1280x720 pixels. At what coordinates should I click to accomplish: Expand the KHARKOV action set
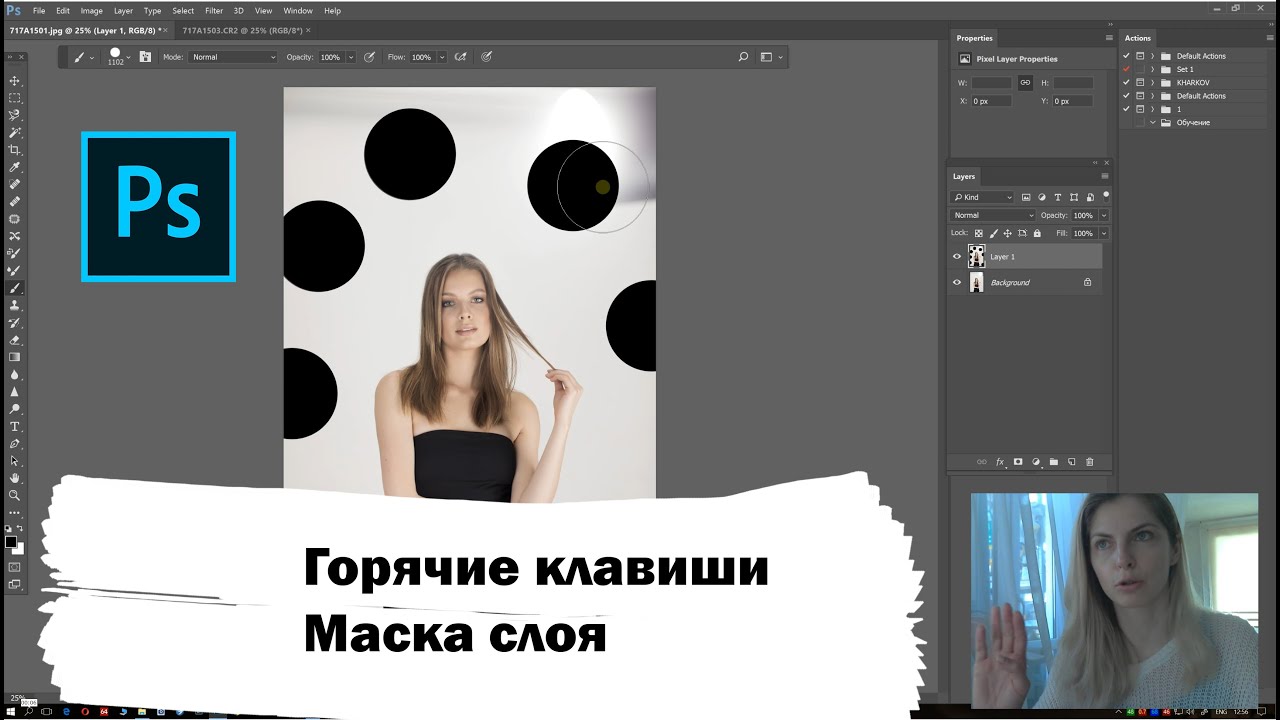tap(1153, 83)
